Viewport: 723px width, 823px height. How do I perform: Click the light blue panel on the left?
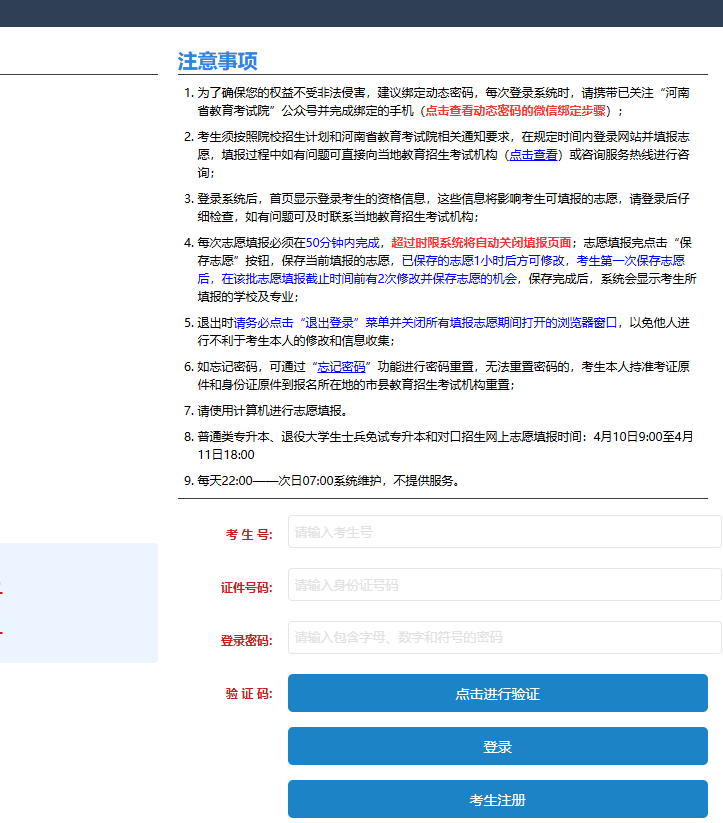point(78,602)
